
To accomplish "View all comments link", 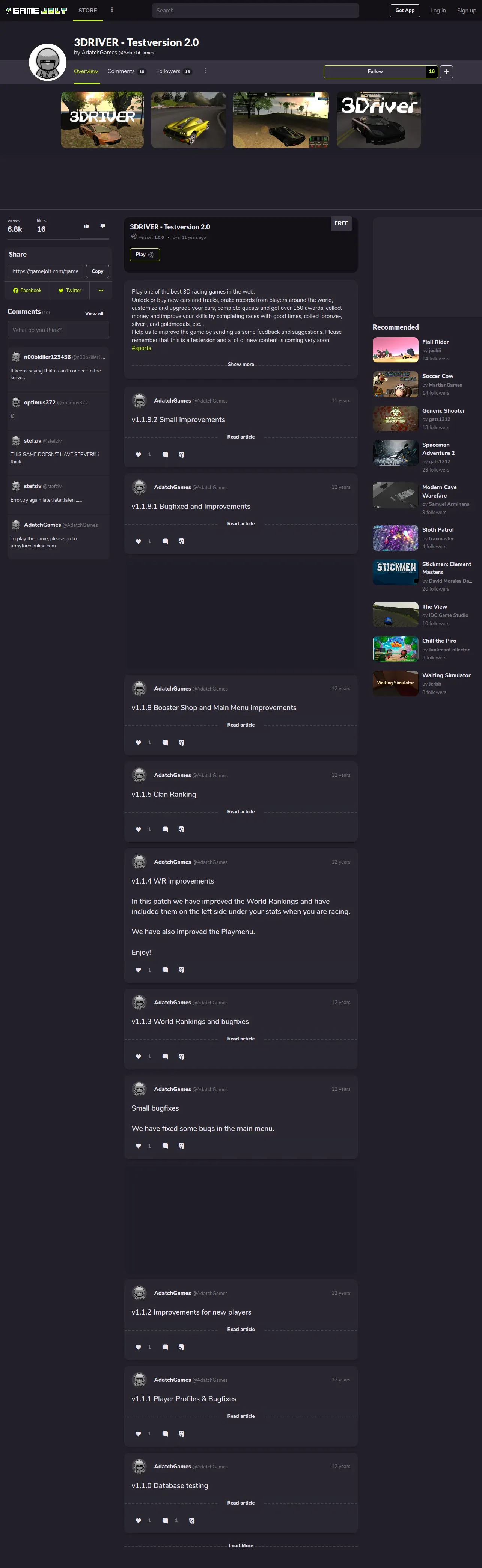I will (94, 314).
